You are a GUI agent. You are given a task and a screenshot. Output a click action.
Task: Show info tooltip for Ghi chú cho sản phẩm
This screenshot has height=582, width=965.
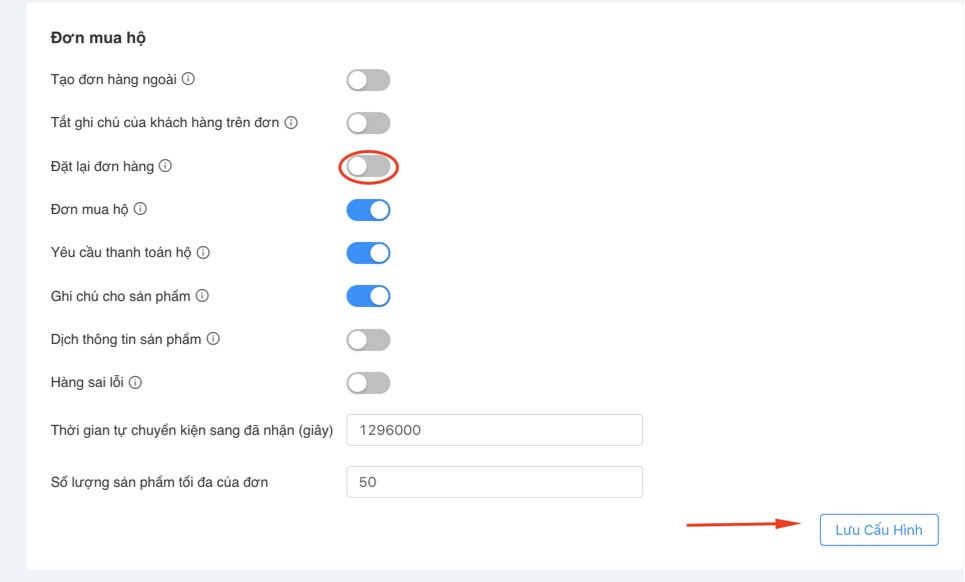pyautogui.click(x=202, y=296)
